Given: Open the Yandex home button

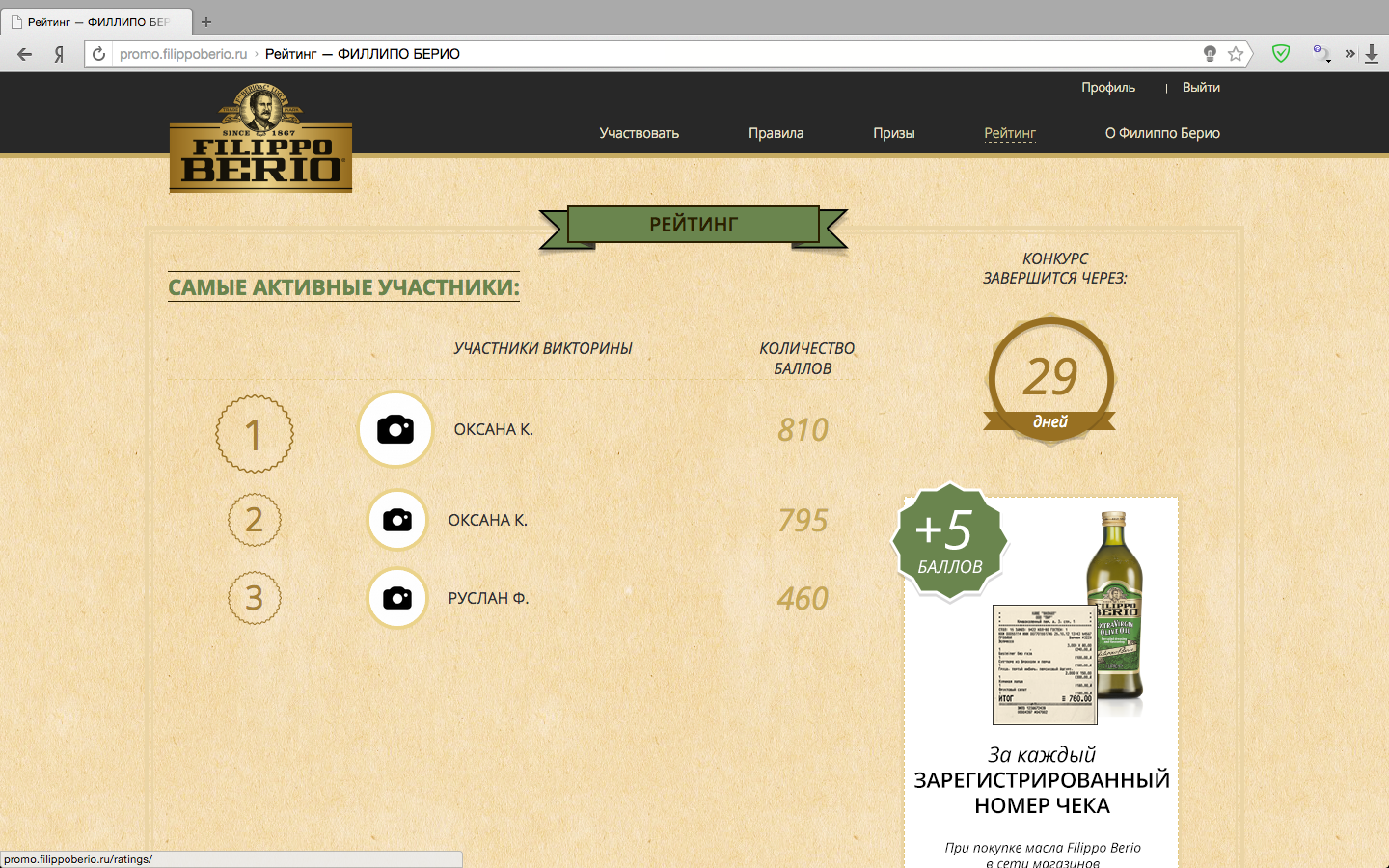Looking at the screenshot, I should (59, 54).
